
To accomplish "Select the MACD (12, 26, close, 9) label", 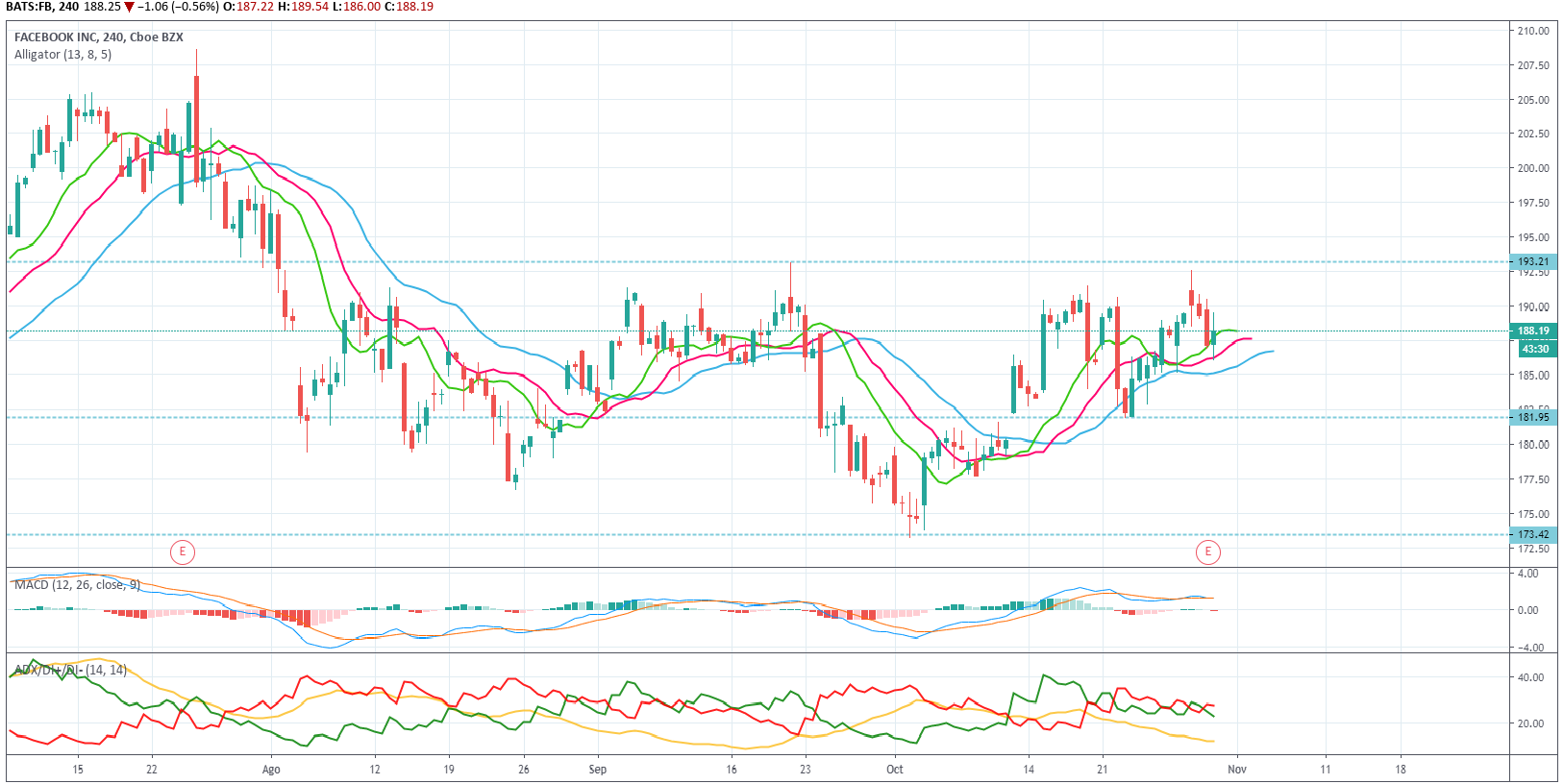I will (x=77, y=584).
